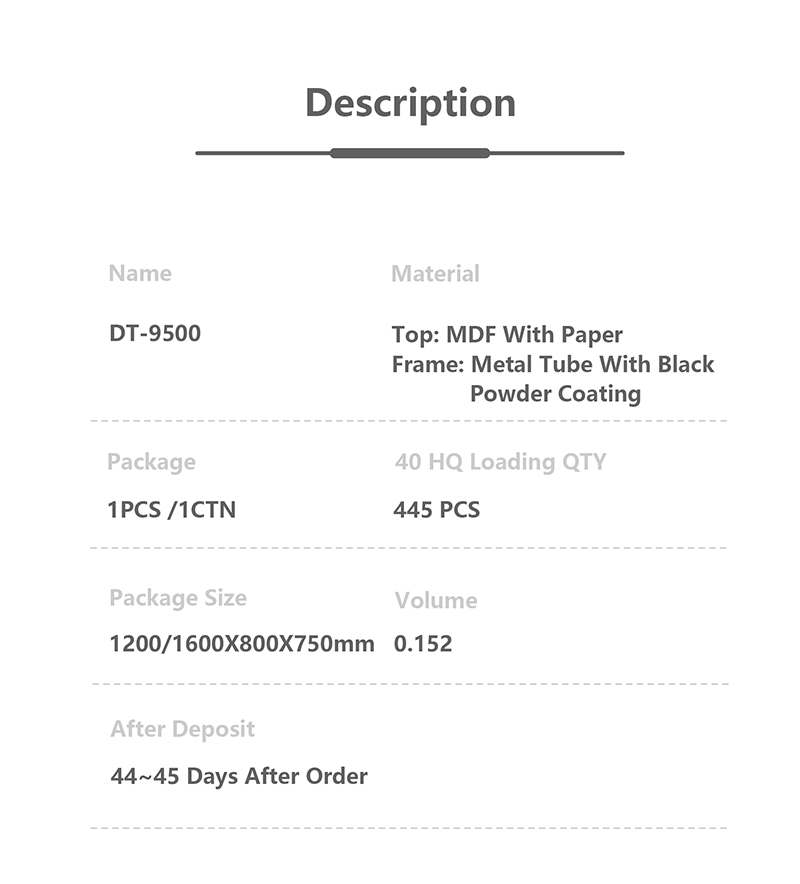Select the 40 HQ Loading QTY label
Viewport: 800px width, 884px height.
[501, 462]
